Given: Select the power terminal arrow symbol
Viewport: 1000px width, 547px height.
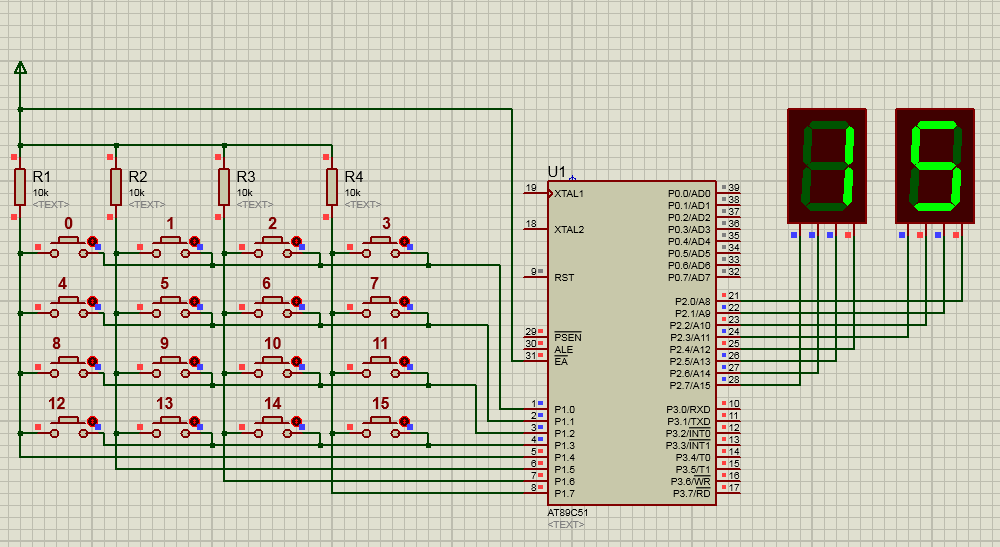Looking at the screenshot, I should 20,68.
